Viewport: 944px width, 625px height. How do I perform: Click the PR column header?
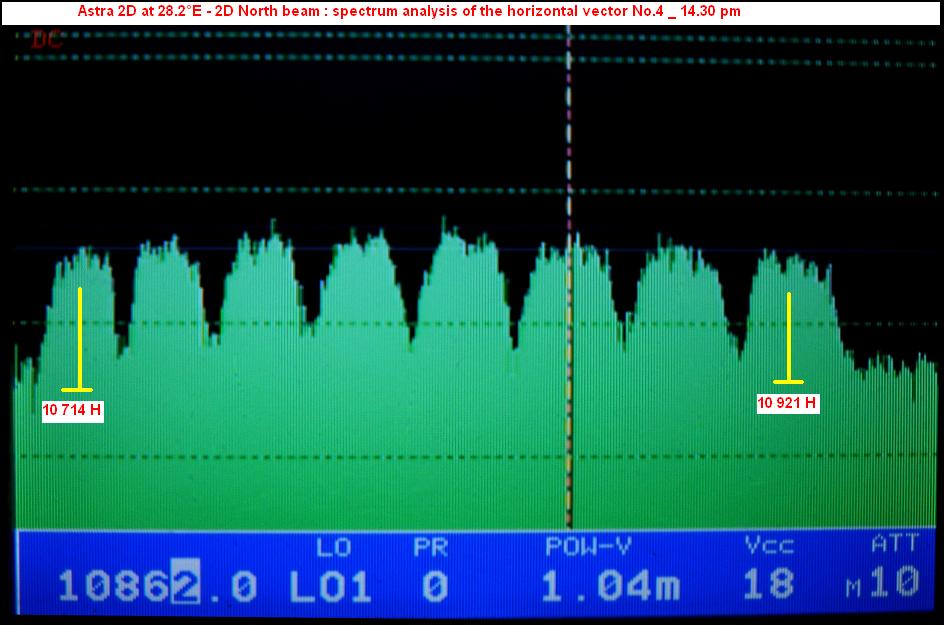pos(433,547)
